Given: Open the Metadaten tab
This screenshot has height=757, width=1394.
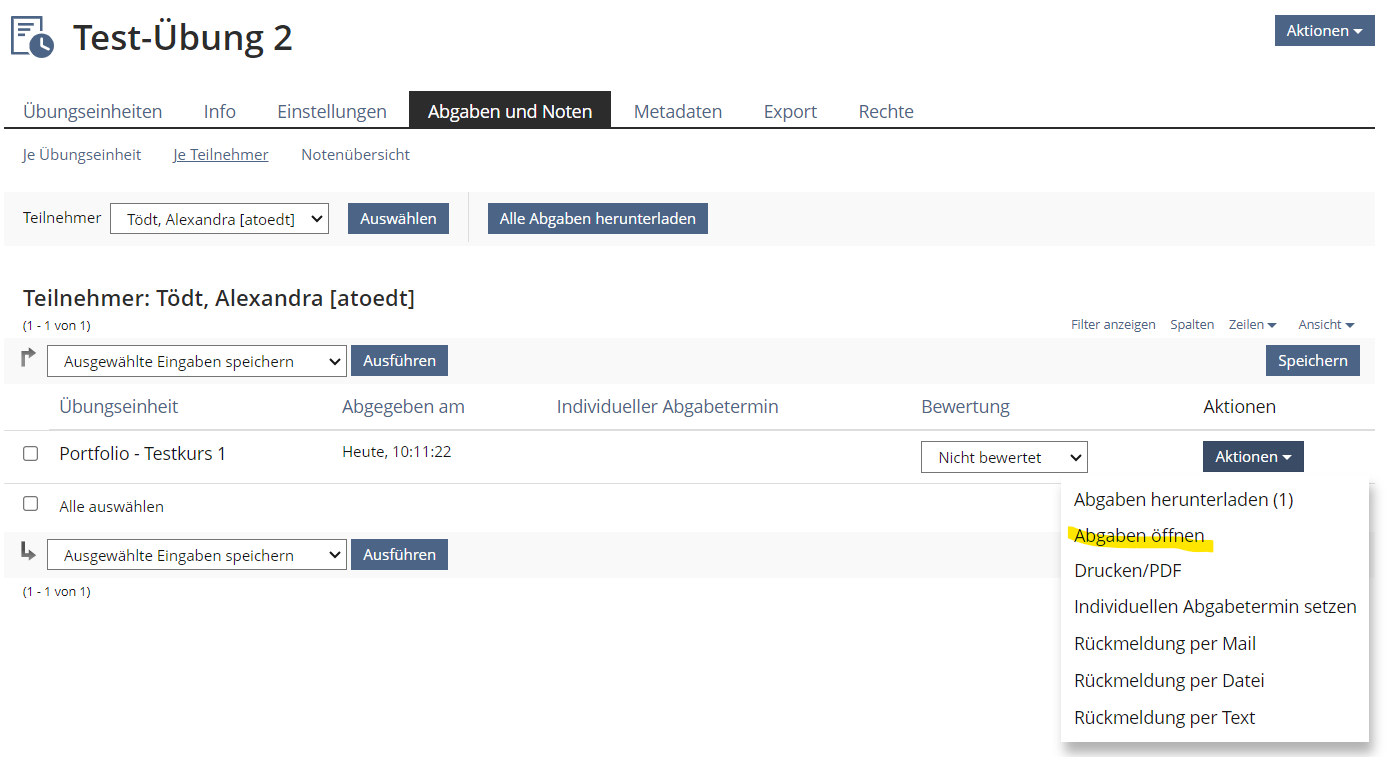Looking at the screenshot, I should pos(677,111).
